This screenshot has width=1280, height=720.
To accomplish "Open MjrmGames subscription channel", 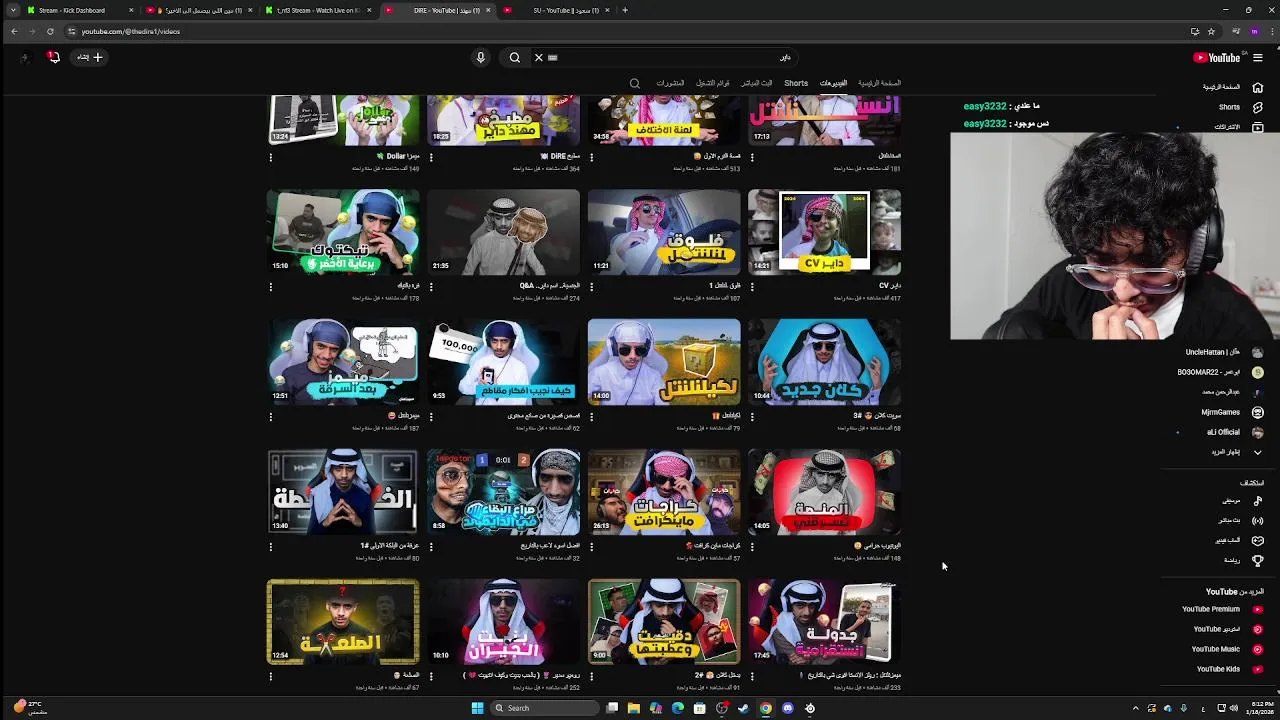I will 1232,412.
